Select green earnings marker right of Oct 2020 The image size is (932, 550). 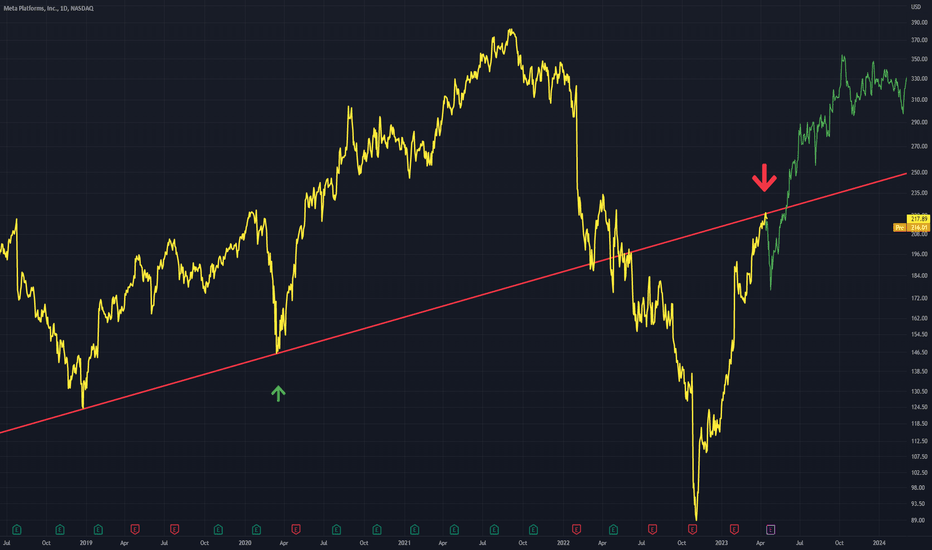point(377,529)
